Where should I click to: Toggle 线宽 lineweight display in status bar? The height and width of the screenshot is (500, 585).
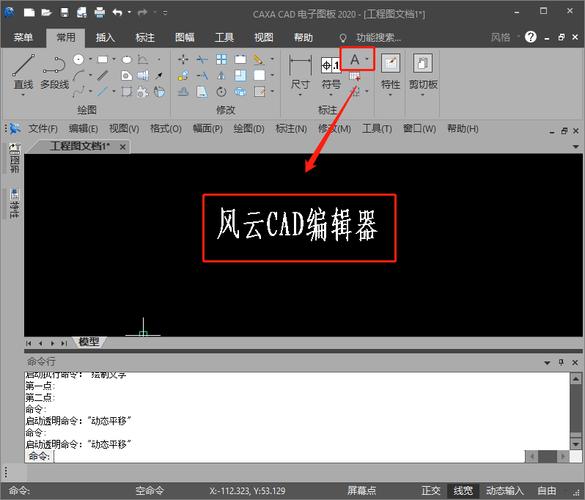[x=463, y=490]
